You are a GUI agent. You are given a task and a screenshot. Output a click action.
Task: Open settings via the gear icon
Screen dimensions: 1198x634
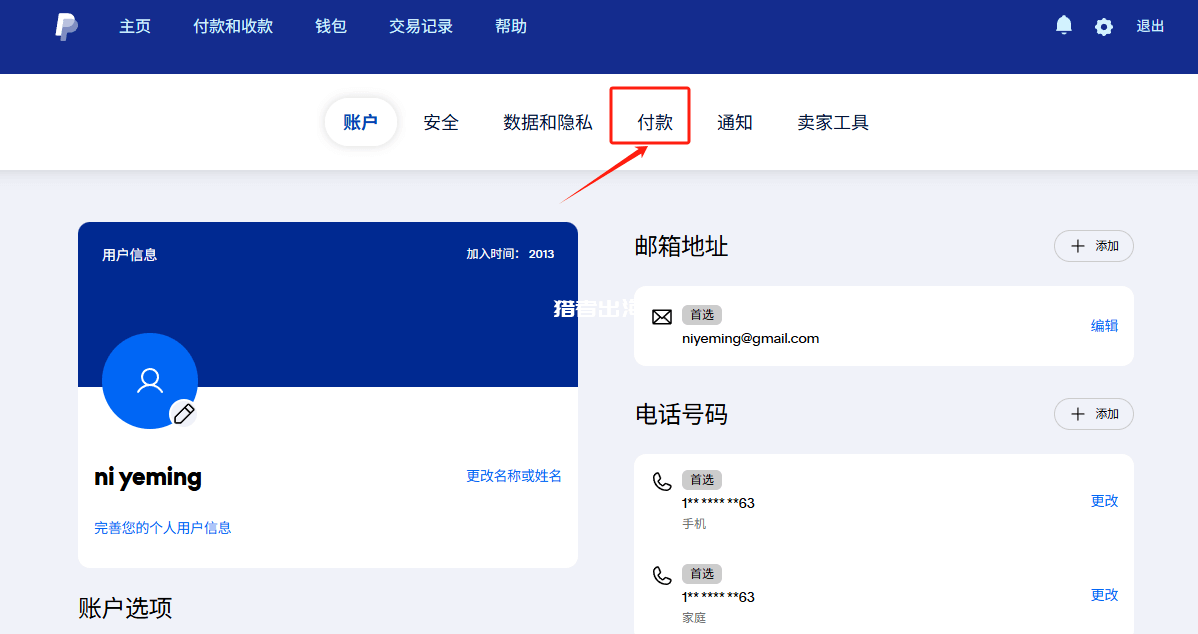(1103, 27)
